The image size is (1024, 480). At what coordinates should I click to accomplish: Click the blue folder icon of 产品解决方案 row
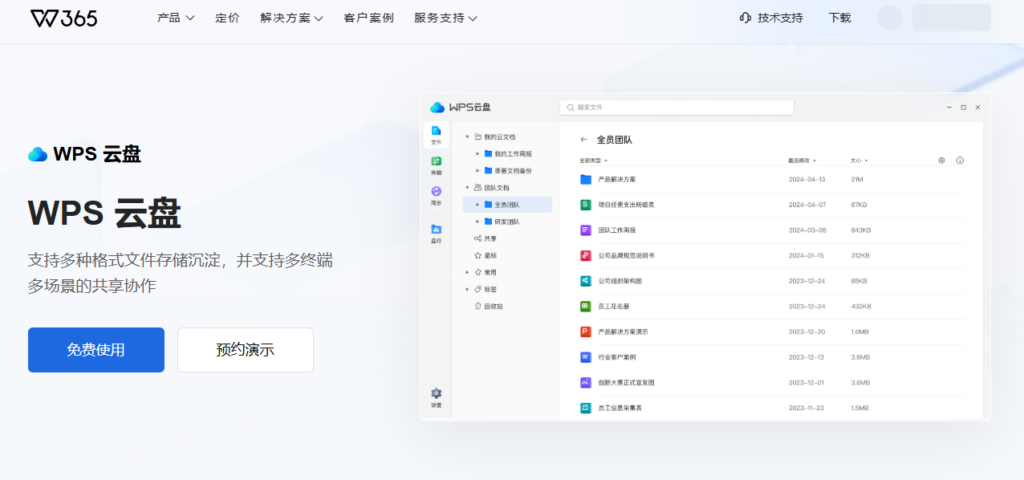pos(586,179)
